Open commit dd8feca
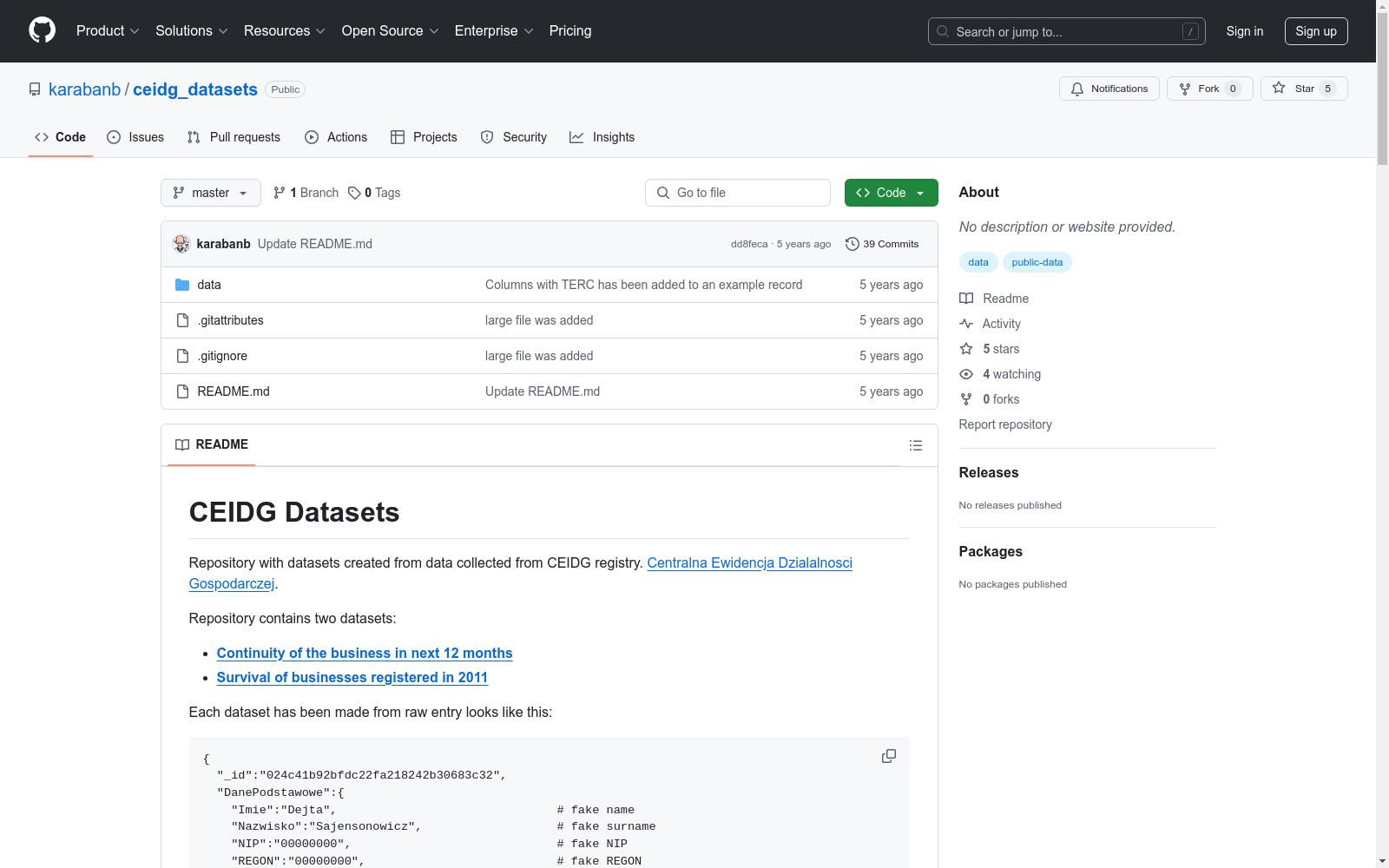Image resolution: width=1389 pixels, height=868 pixels. point(749,244)
